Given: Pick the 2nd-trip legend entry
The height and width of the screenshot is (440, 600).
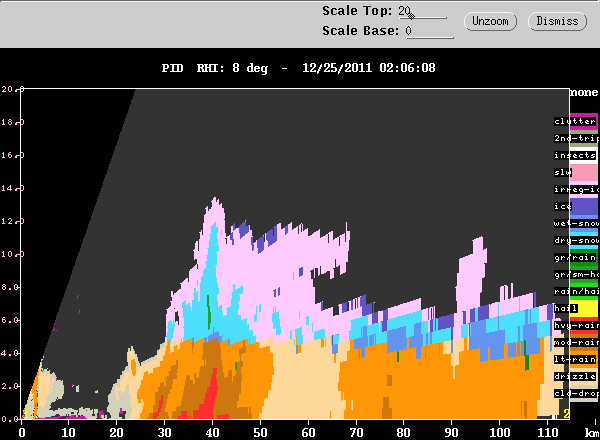Looking at the screenshot, I should (574, 138).
